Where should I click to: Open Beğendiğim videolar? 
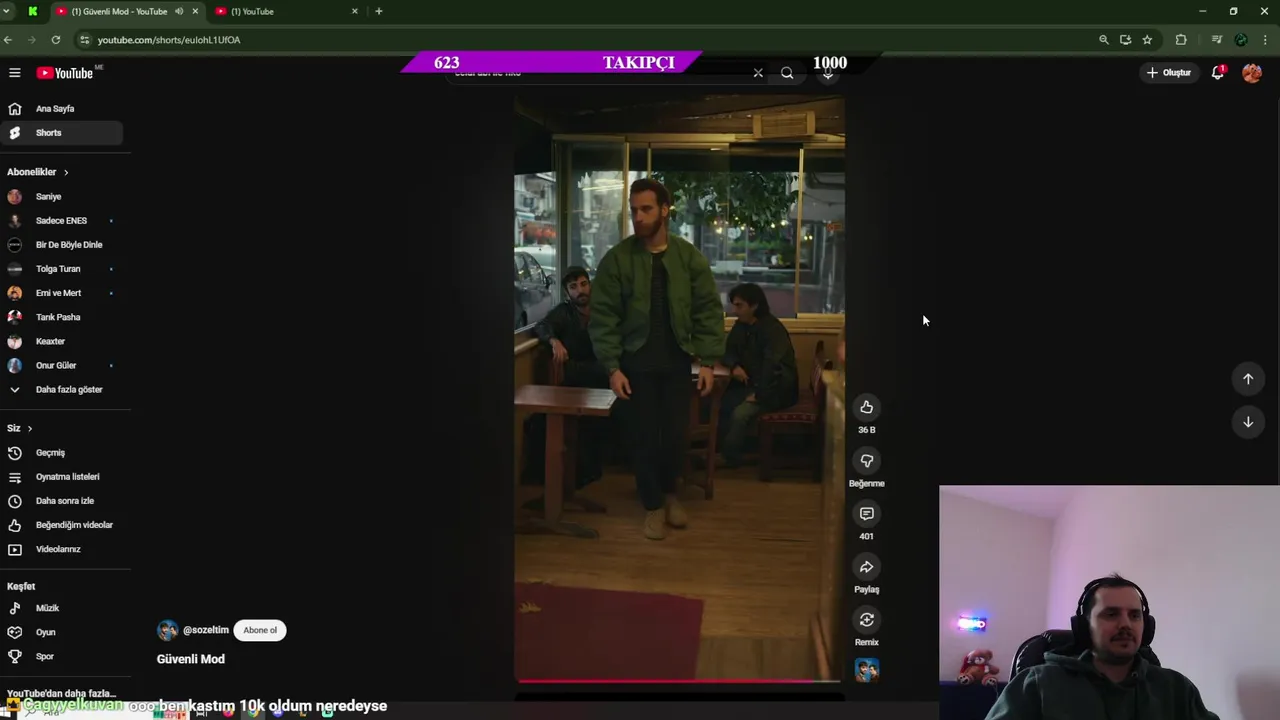click(62, 525)
